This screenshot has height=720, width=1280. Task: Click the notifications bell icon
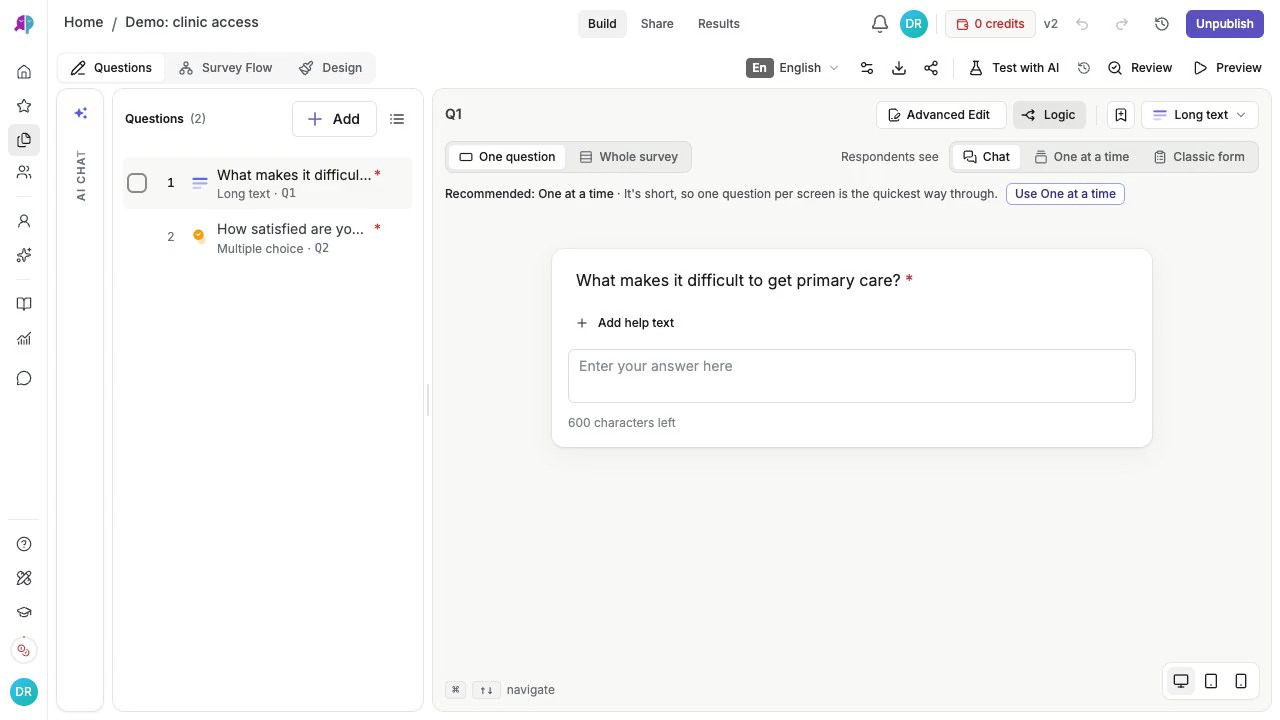[880, 24]
